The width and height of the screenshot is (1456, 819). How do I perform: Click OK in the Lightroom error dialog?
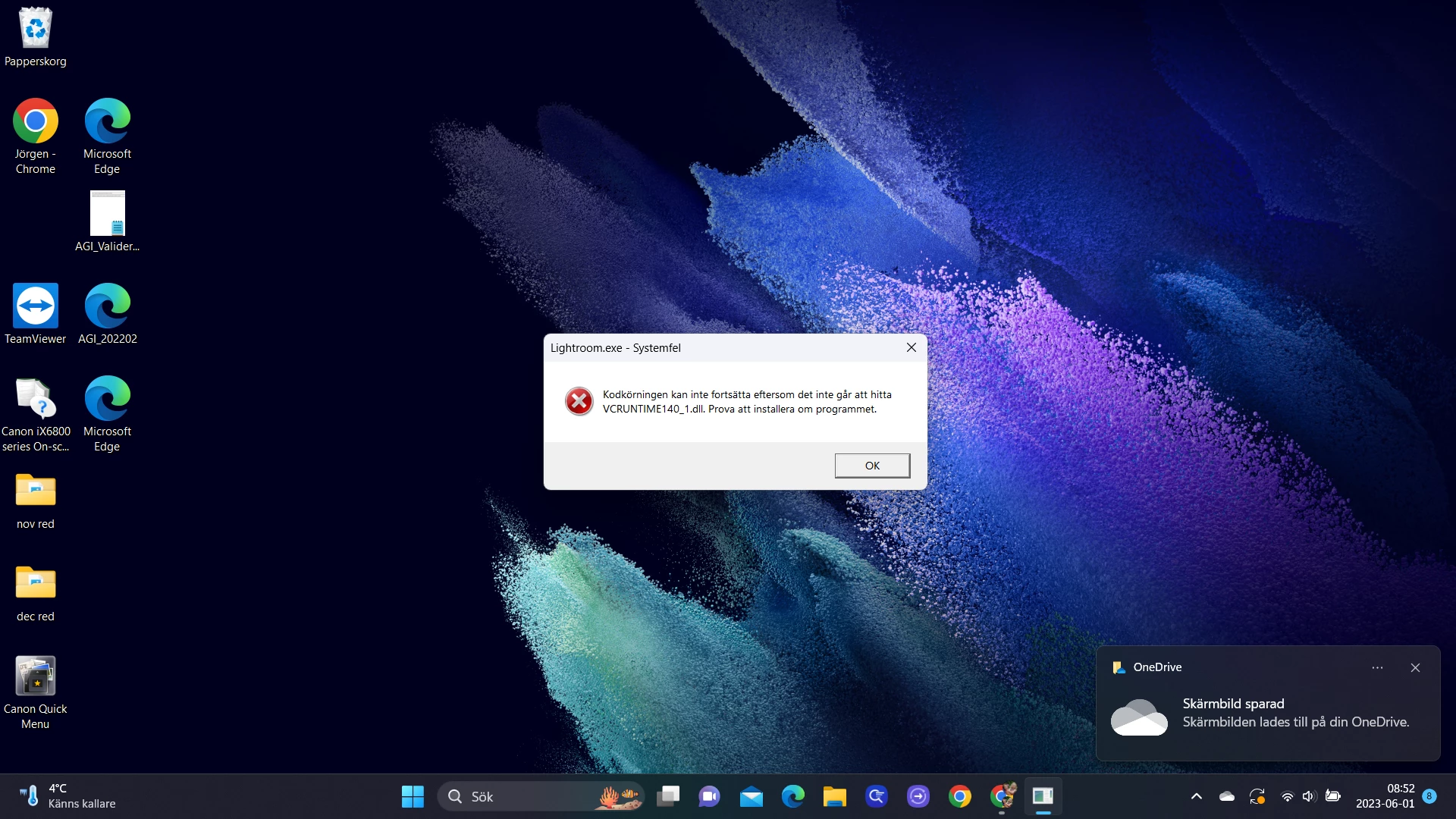(x=872, y=466)
